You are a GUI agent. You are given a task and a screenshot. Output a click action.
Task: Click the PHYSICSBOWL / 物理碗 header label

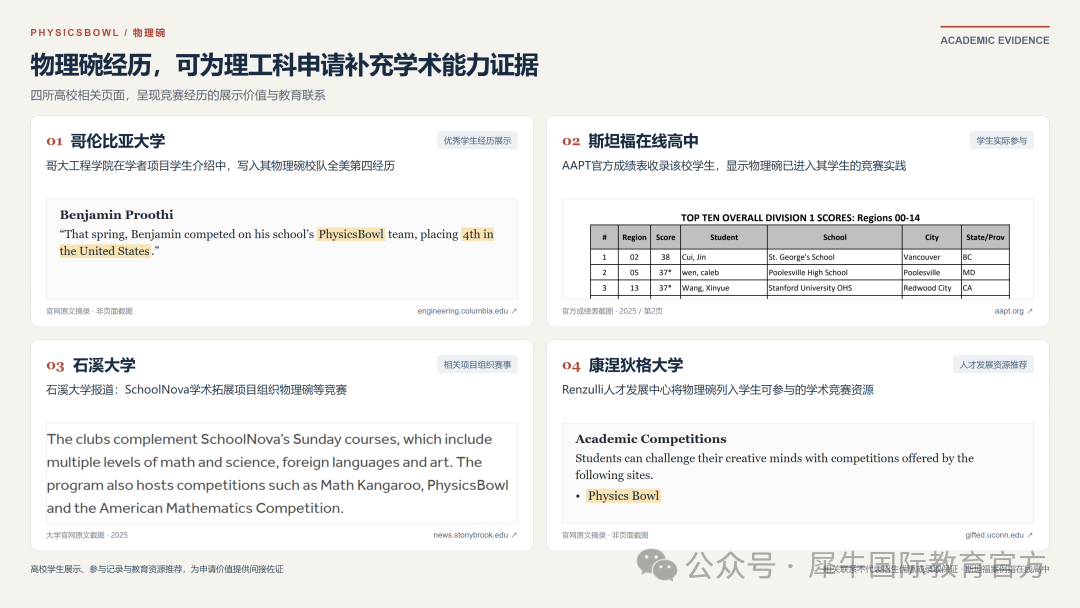point(98,32)
